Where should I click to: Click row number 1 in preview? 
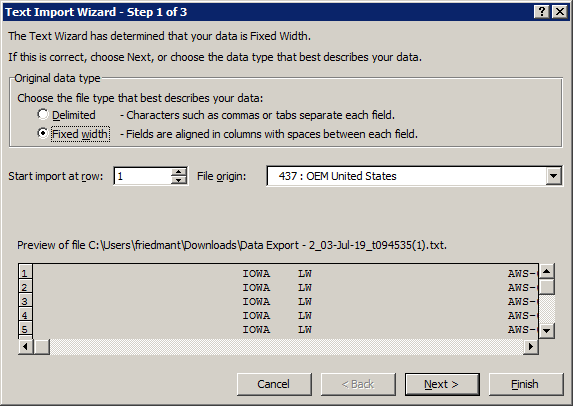[25, 273]
